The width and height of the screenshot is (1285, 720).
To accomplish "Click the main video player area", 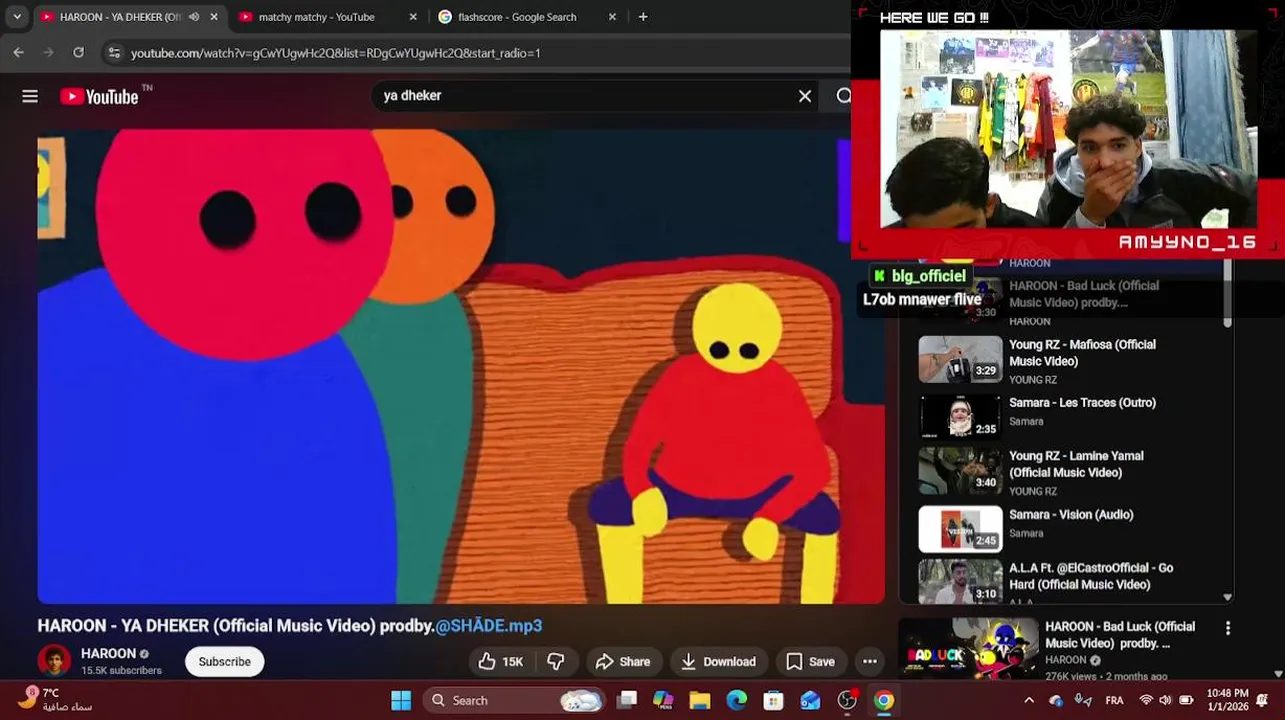I will point(461,366).
